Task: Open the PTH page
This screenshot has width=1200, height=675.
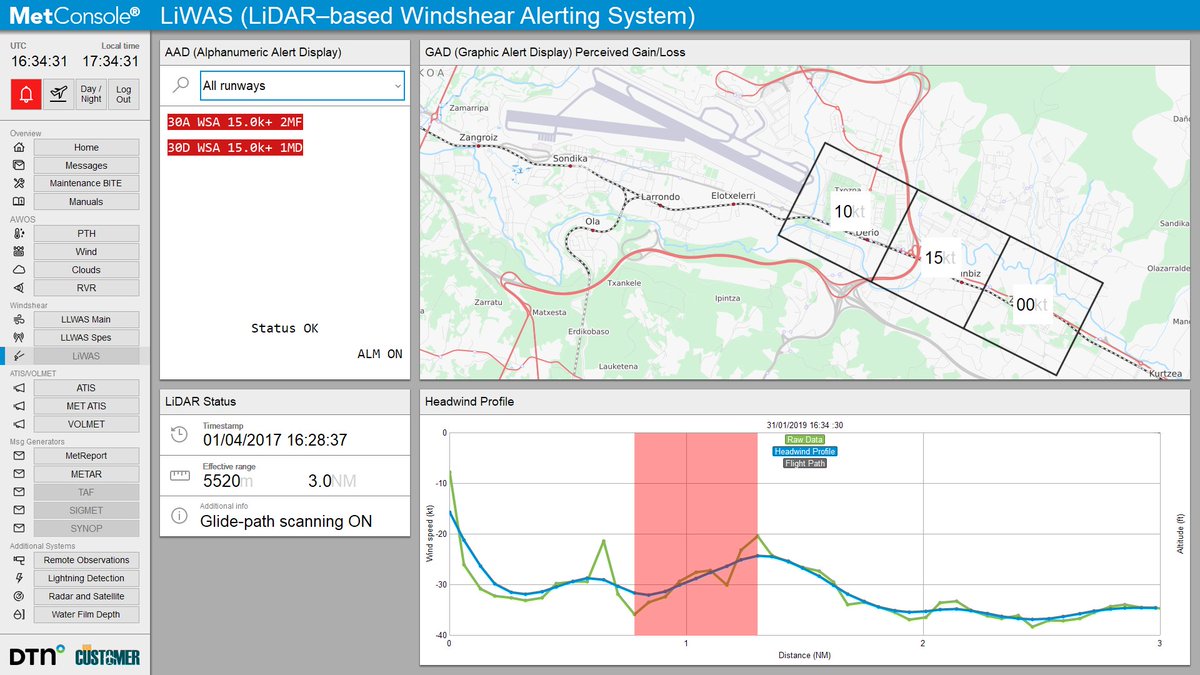Action: click(x=86, y=233)
